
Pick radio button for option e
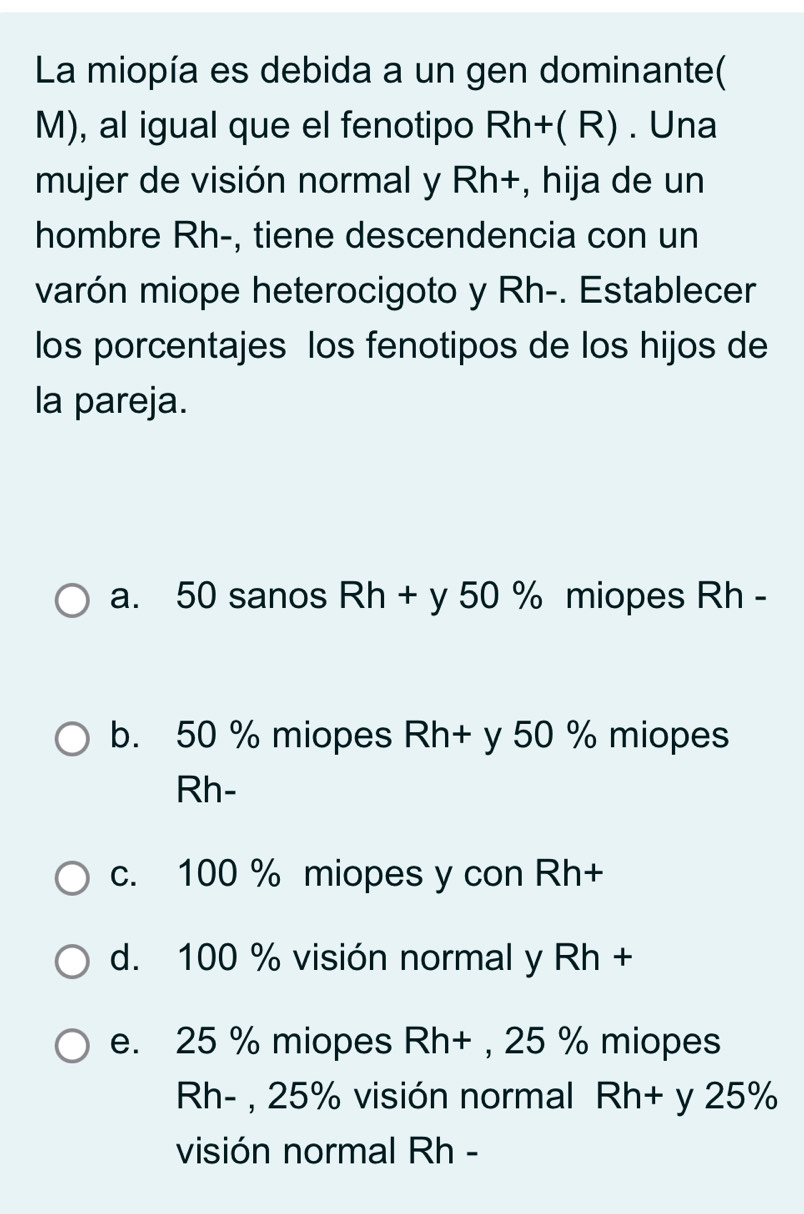pos(71,1047)
